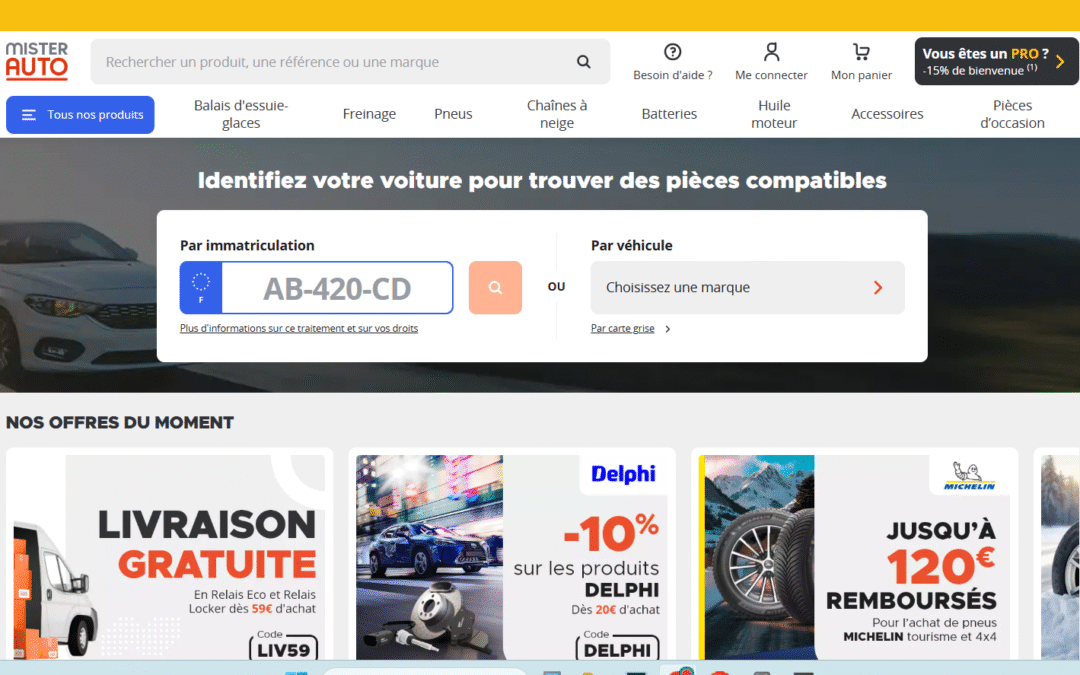Focus the AB-420-CD license plate field
The width and height of the screenshot is (1080, 675).
coord(337,288)
